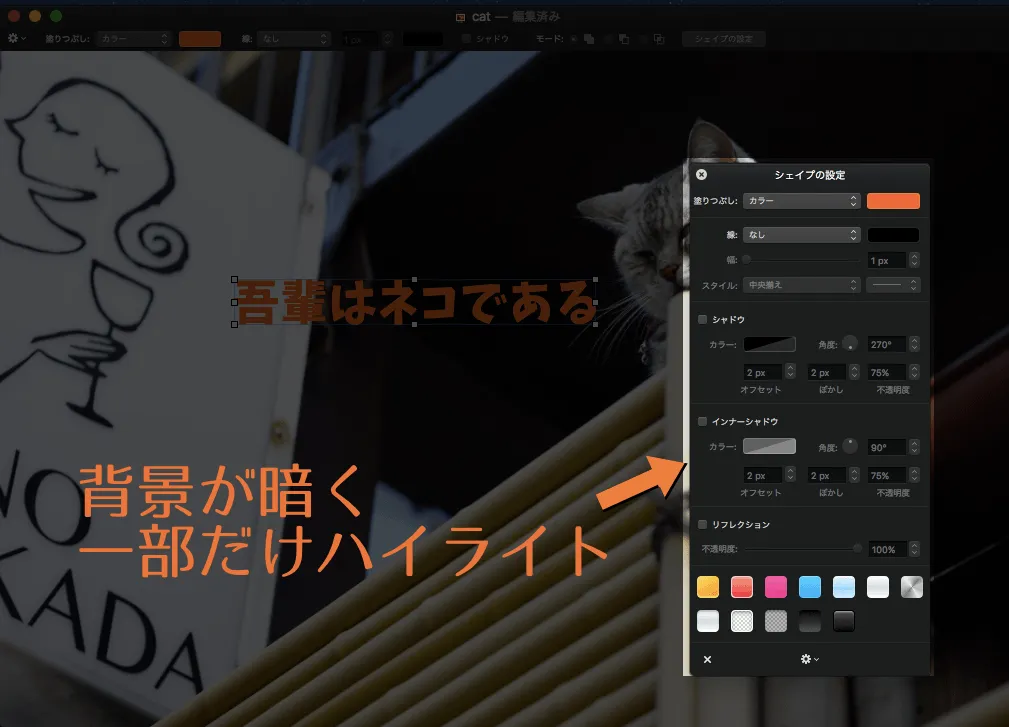Click the シェイプの設定 toolbar button
The image size is (1009, 727).
click(x=723, y=39)
